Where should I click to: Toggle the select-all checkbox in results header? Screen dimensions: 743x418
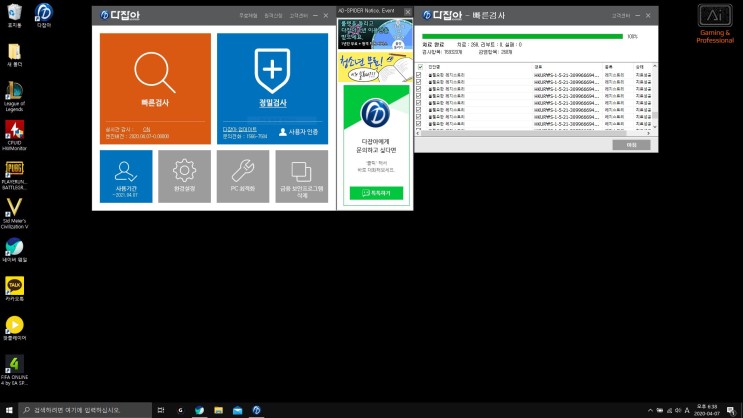(420, 67)
